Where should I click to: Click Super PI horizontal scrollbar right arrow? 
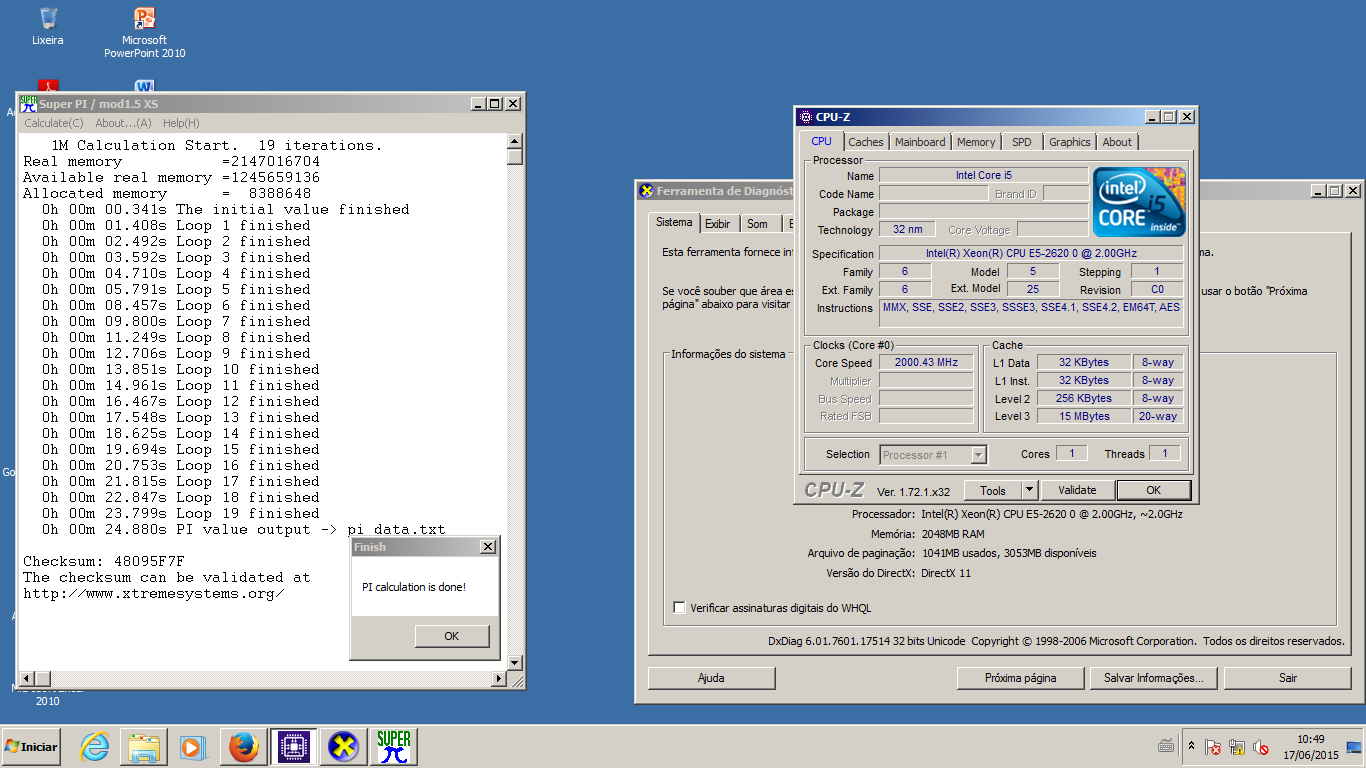tap(498, 679)
